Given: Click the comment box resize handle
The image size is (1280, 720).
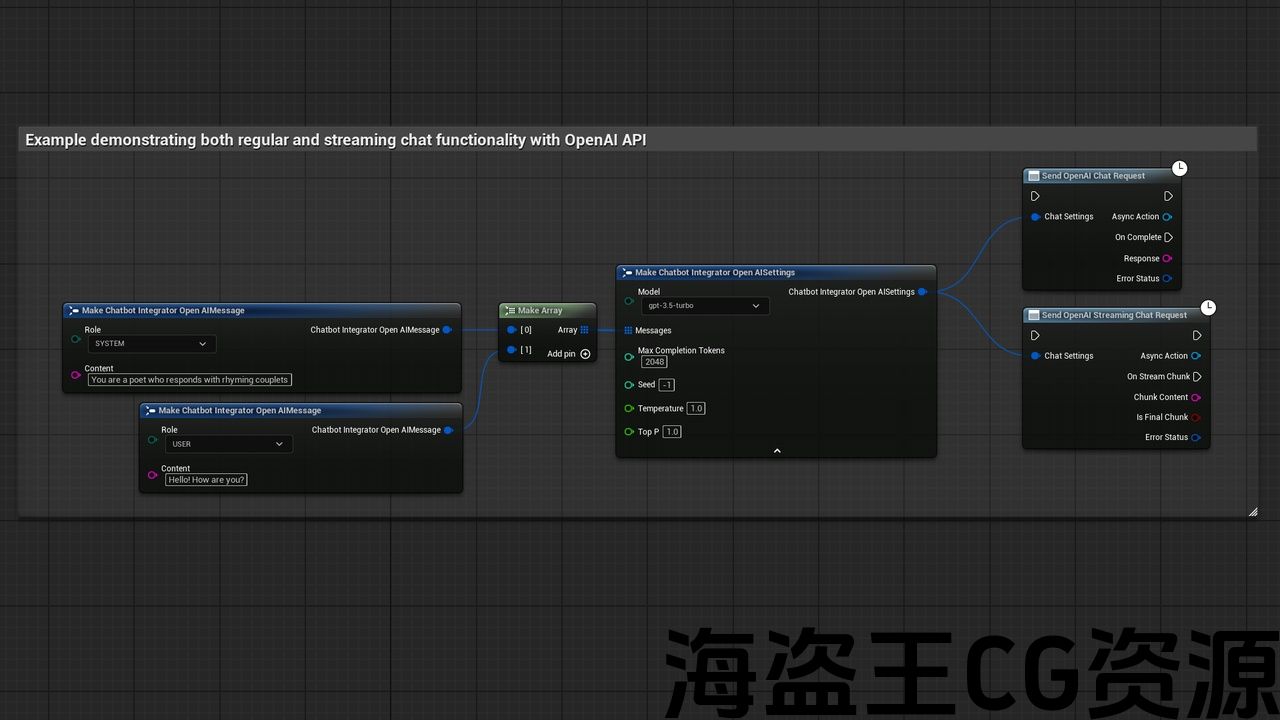Looking at the screenshot, I should (1252, 512).
